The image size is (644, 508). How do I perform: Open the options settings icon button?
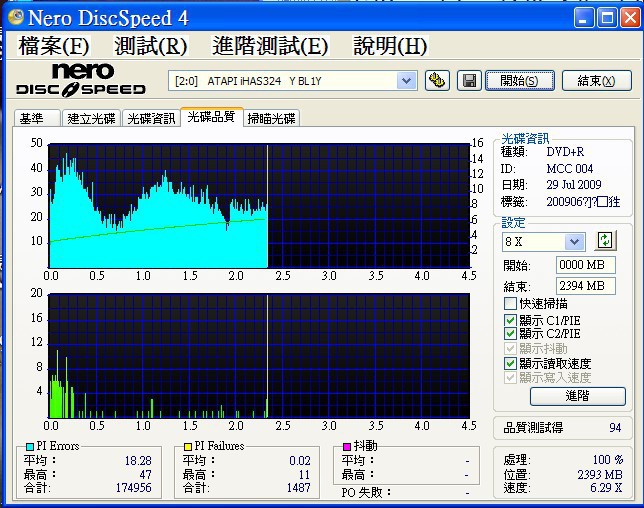click(437, 80)
